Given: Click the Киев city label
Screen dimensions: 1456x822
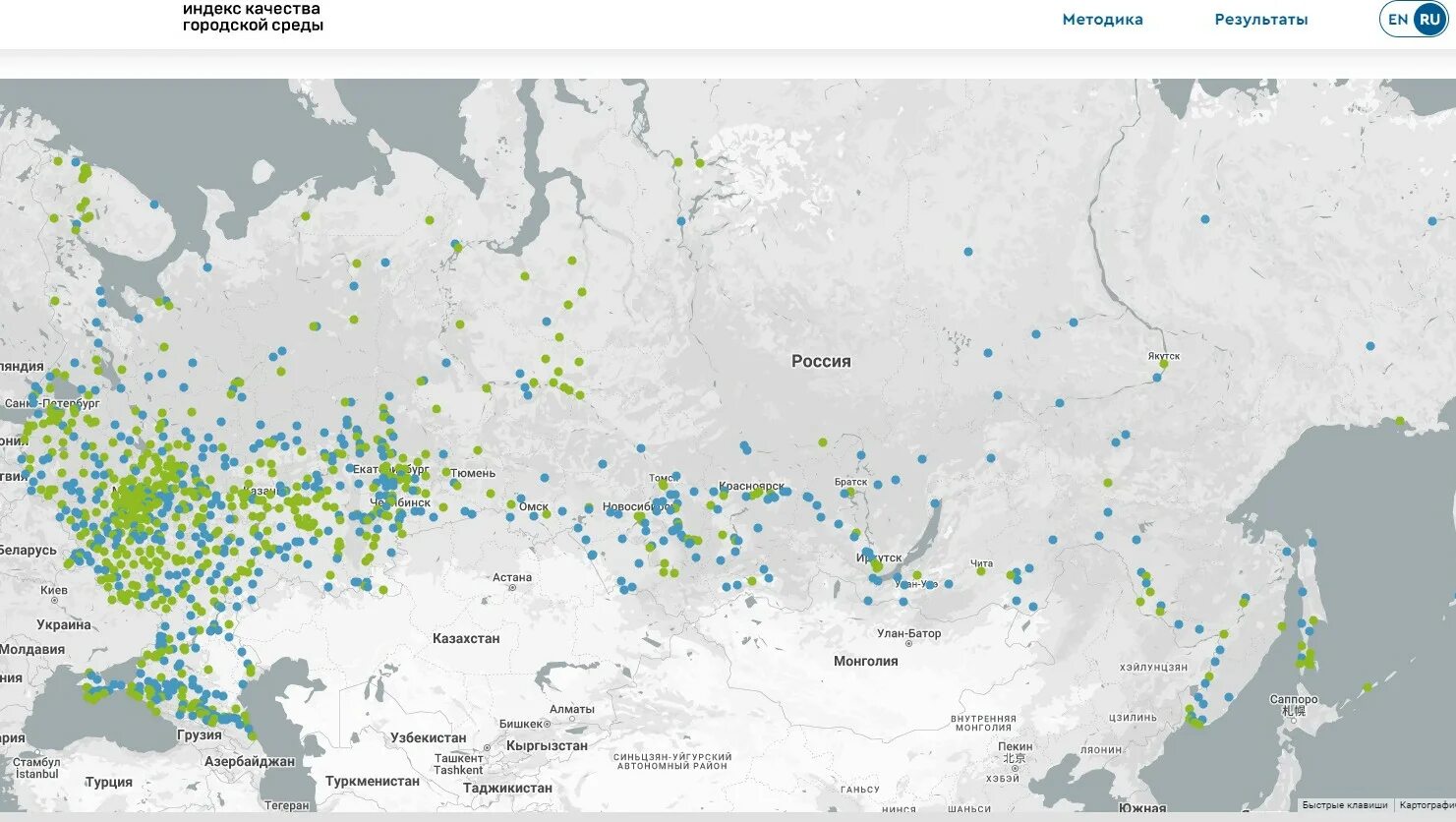Looking at the screenshot, I should click(x=54, y=590).
